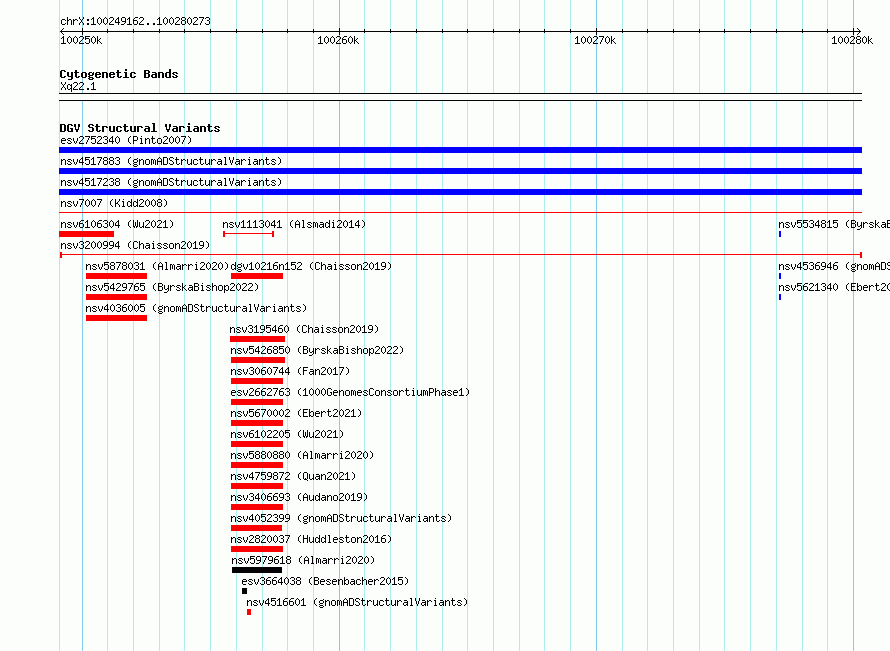Click the nsv6106304 (Wu2021) label
Screen dimensions: 890x651
117,224
